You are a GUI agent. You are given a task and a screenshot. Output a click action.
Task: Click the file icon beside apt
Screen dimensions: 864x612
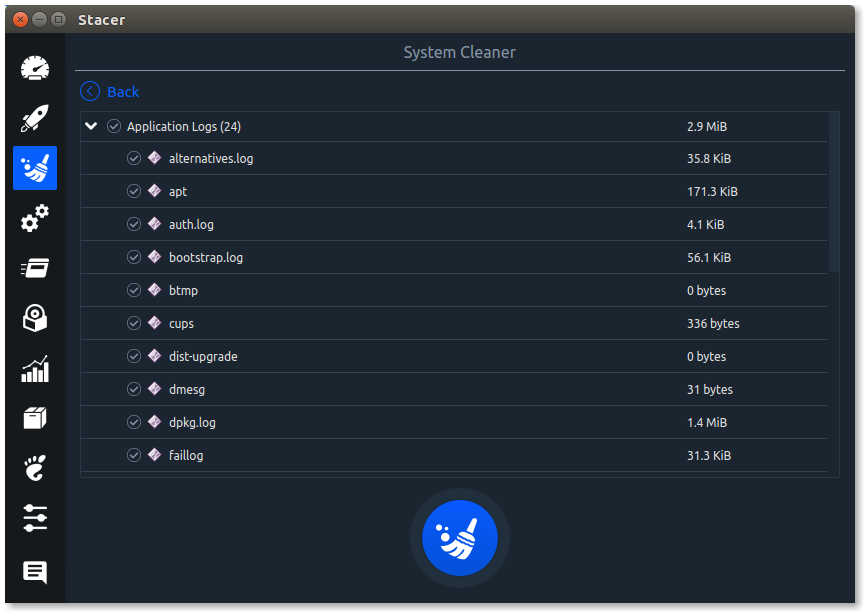pyautogui.click(x=155, y=191)
